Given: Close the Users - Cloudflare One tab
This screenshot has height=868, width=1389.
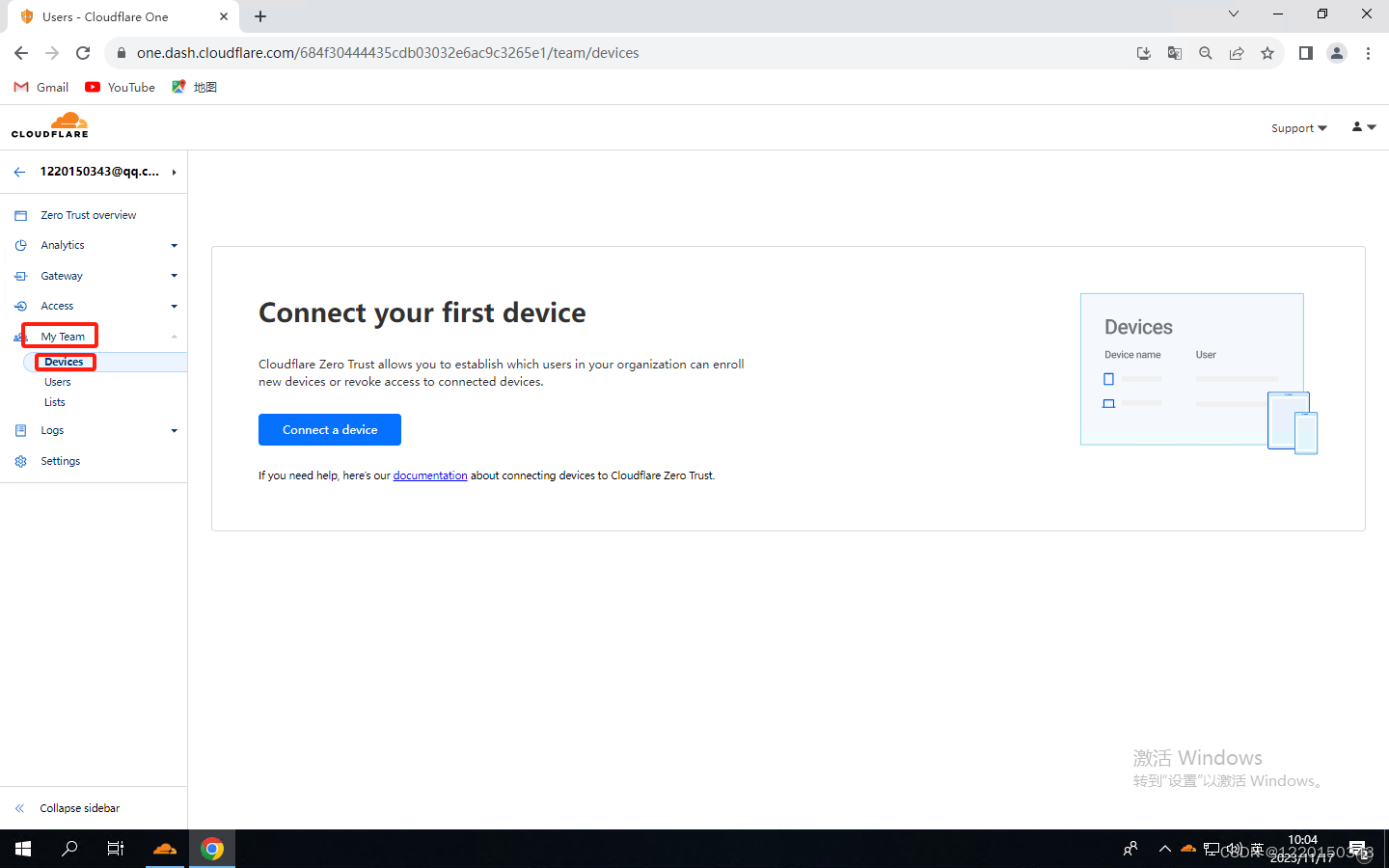Looking at the screenshot, I should coord(224,16).
